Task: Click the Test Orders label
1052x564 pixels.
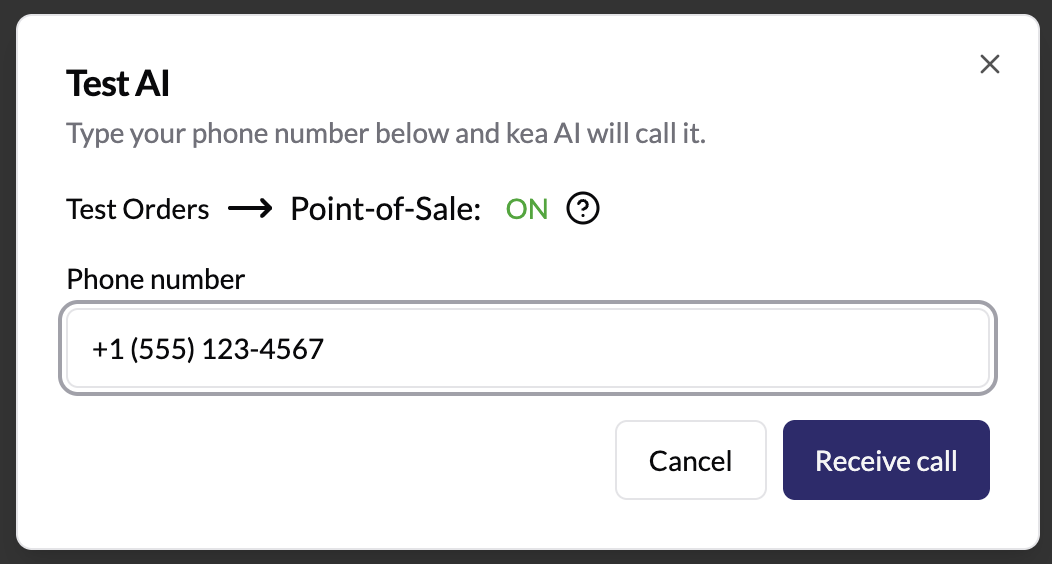Action: click(138, 209)
